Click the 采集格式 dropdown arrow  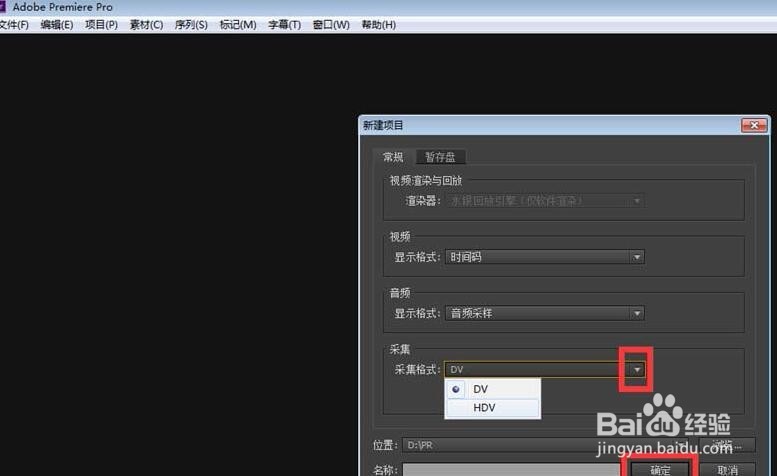637,370
